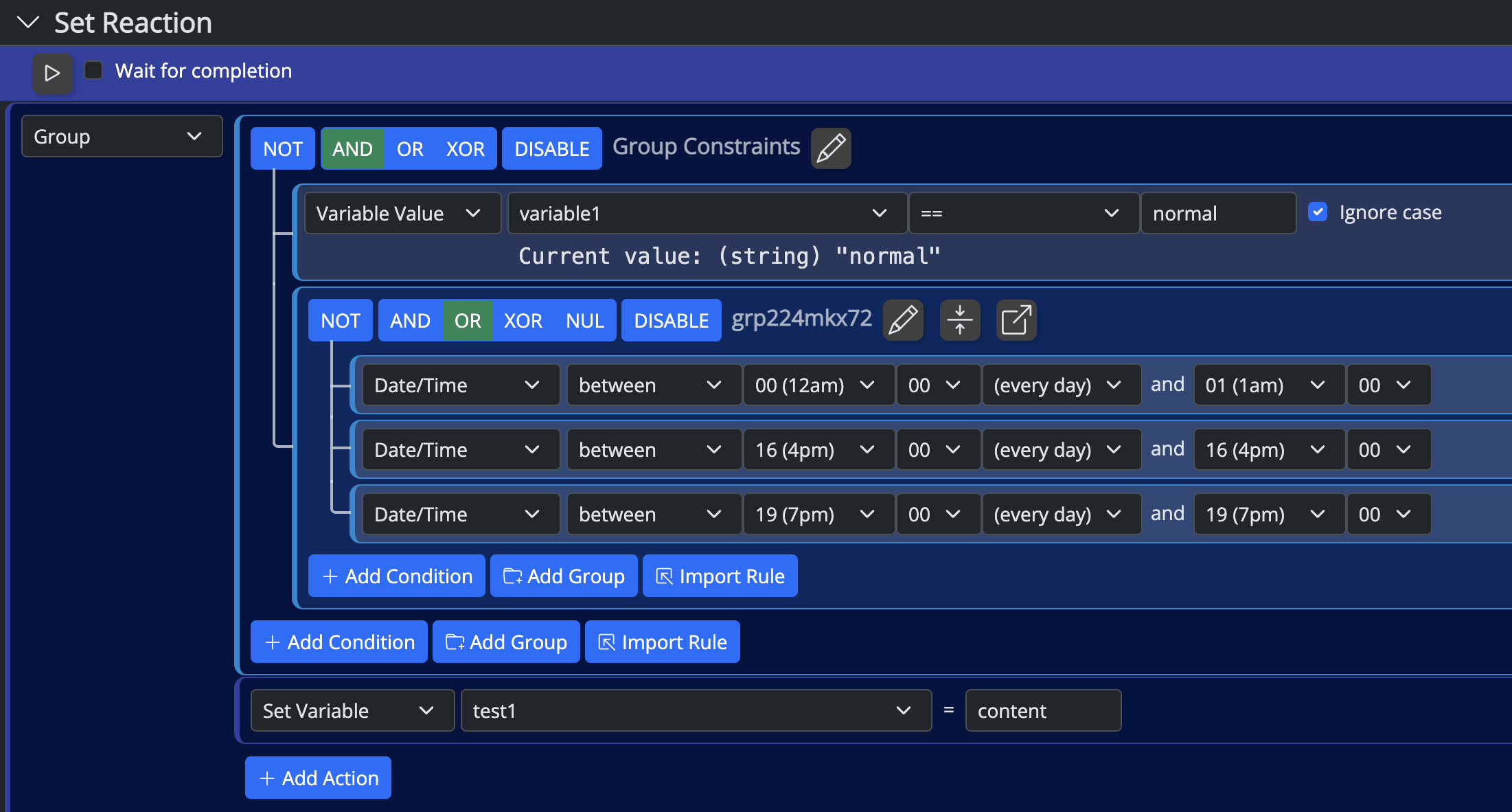This screenshot has height=812, width=1512.
Task: Select XOR in the grp224mkx72 group
Action: [523, 320]
